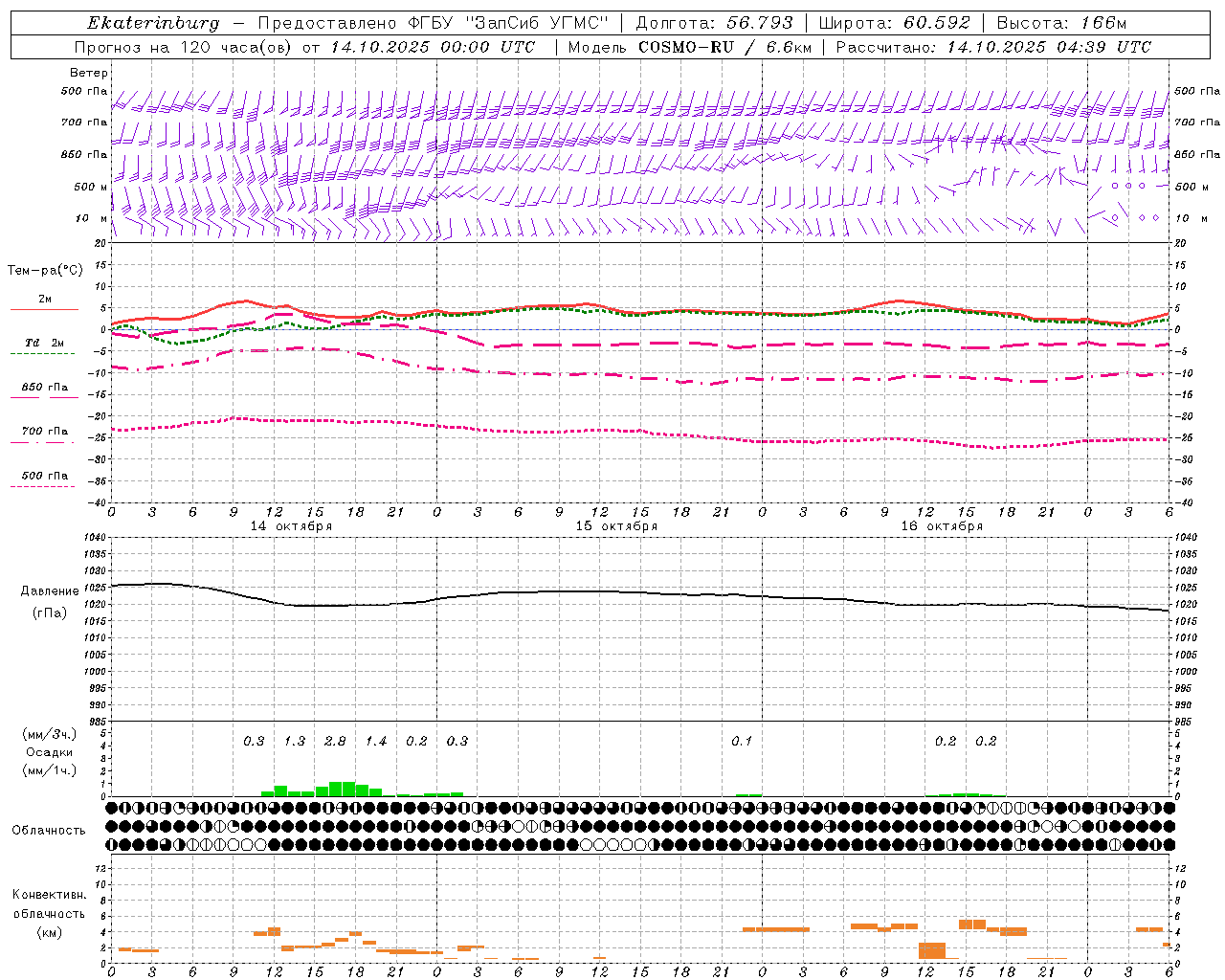Click the 850 гПа temperature legend entry
Viewport: 1225px width, 980px height.
tap(45, 388)
